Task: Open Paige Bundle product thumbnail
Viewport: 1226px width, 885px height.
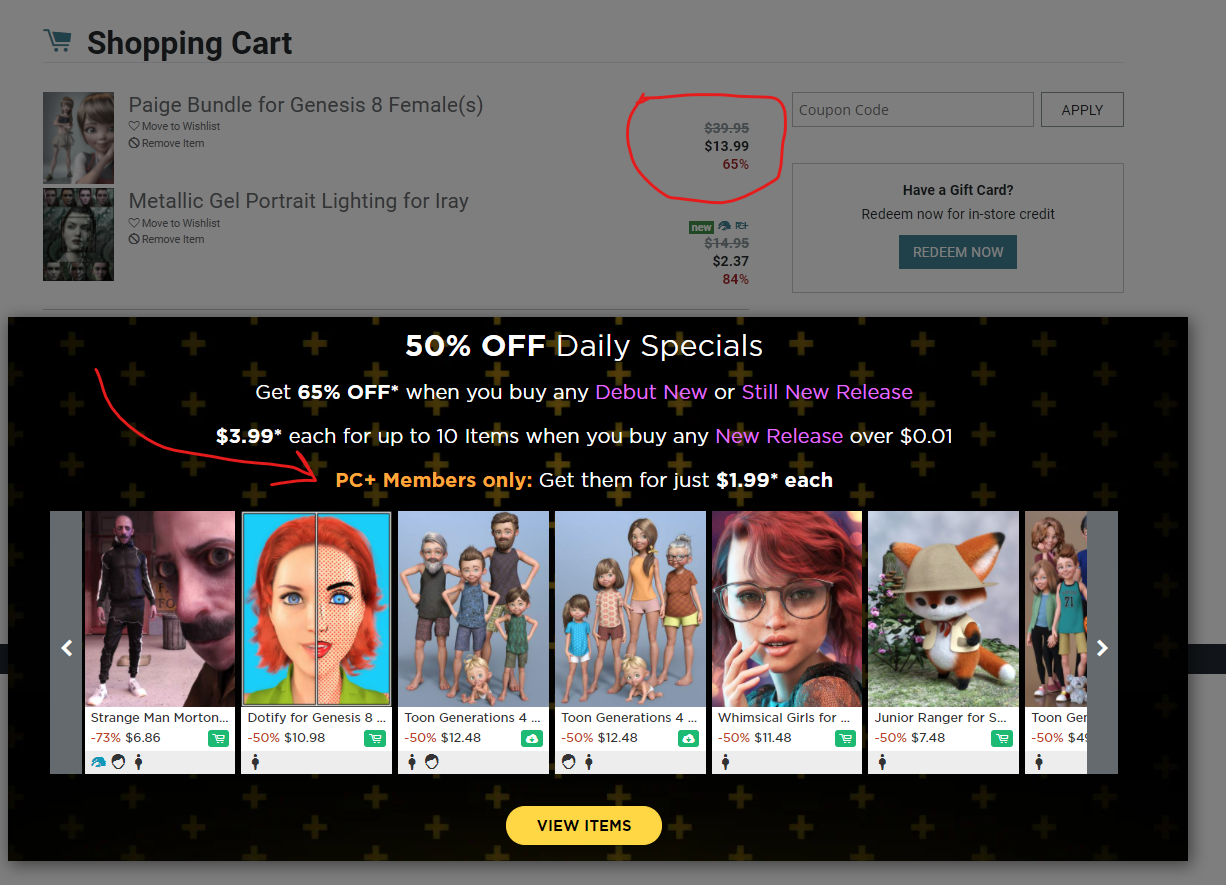Action: [78, 138]
